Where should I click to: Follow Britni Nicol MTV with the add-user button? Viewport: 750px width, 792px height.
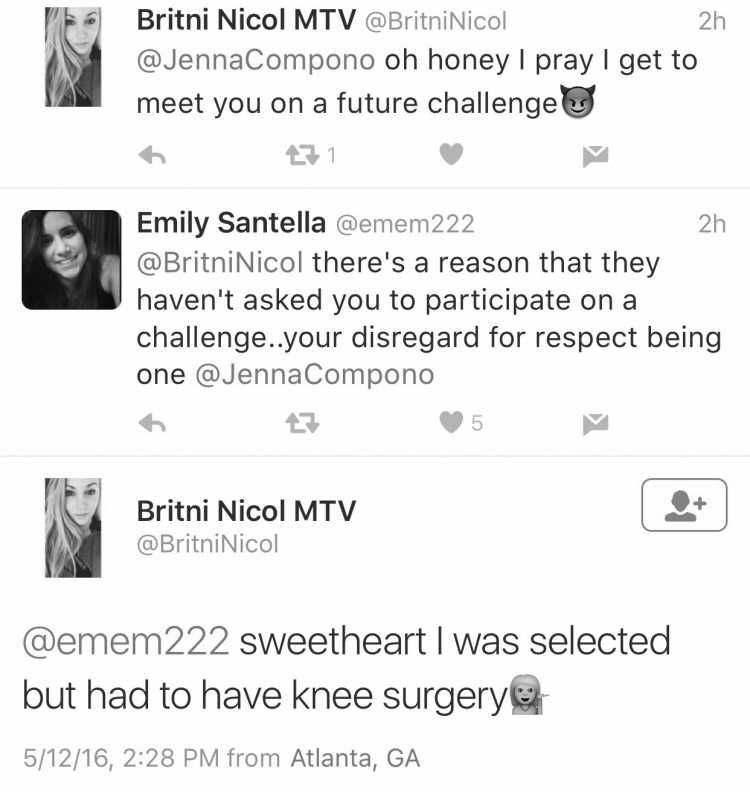click(x=684, y=505)
